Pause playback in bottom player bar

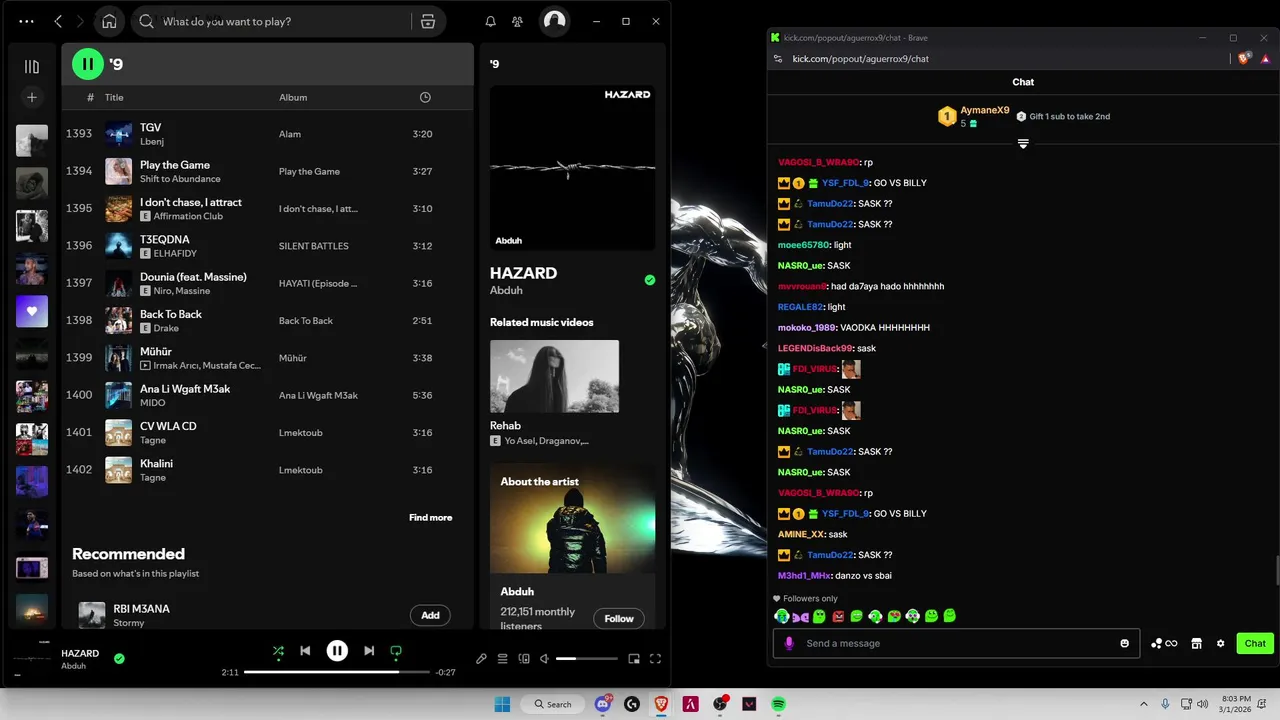pos(337,651)
